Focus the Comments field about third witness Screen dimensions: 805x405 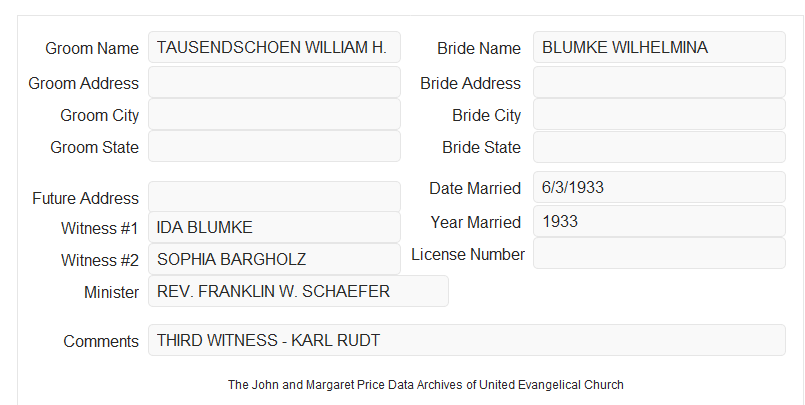tap(467, 340)
